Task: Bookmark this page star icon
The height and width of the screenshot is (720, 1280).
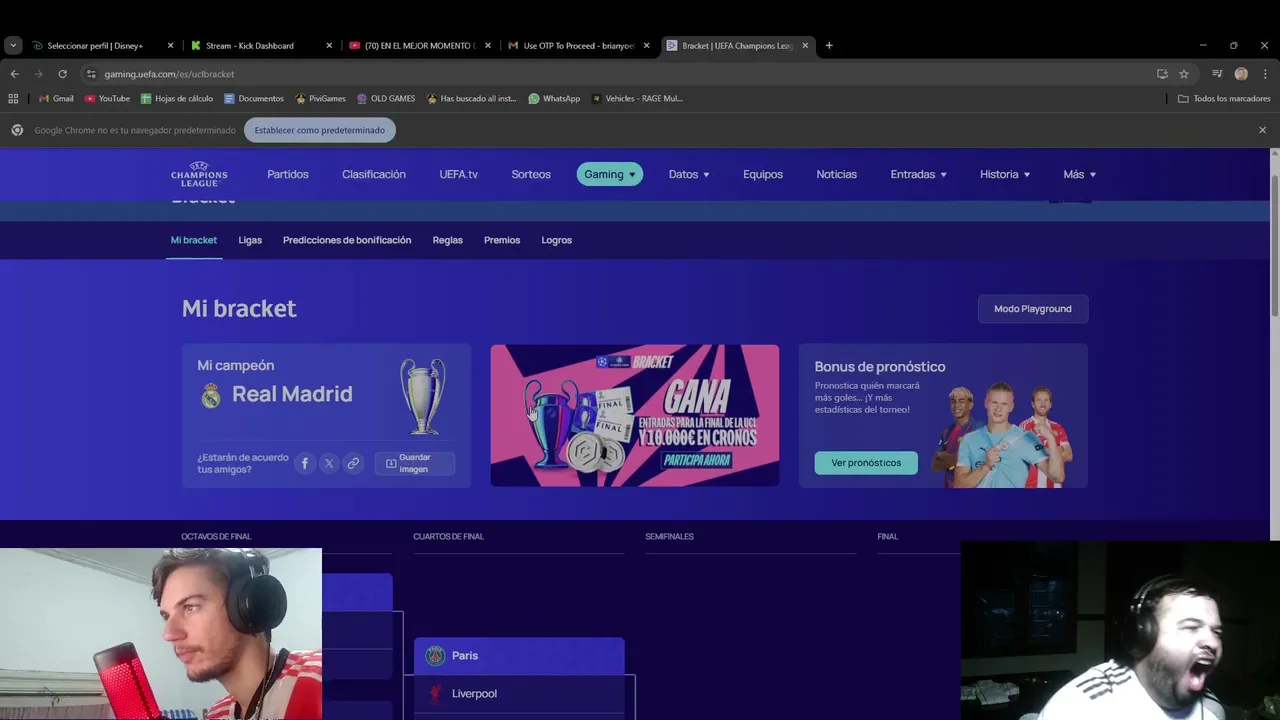Action: point(1184,74)
